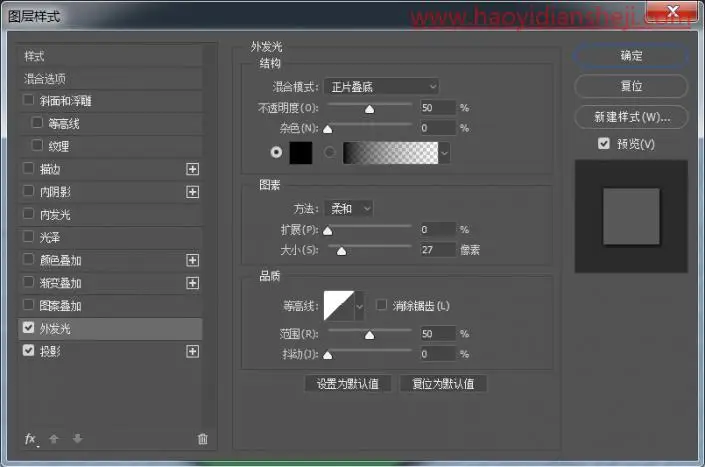Click the 复位为默认值 button
This screenshot has width=705, height=467.
pyautogui.click(x=443, y=384)
